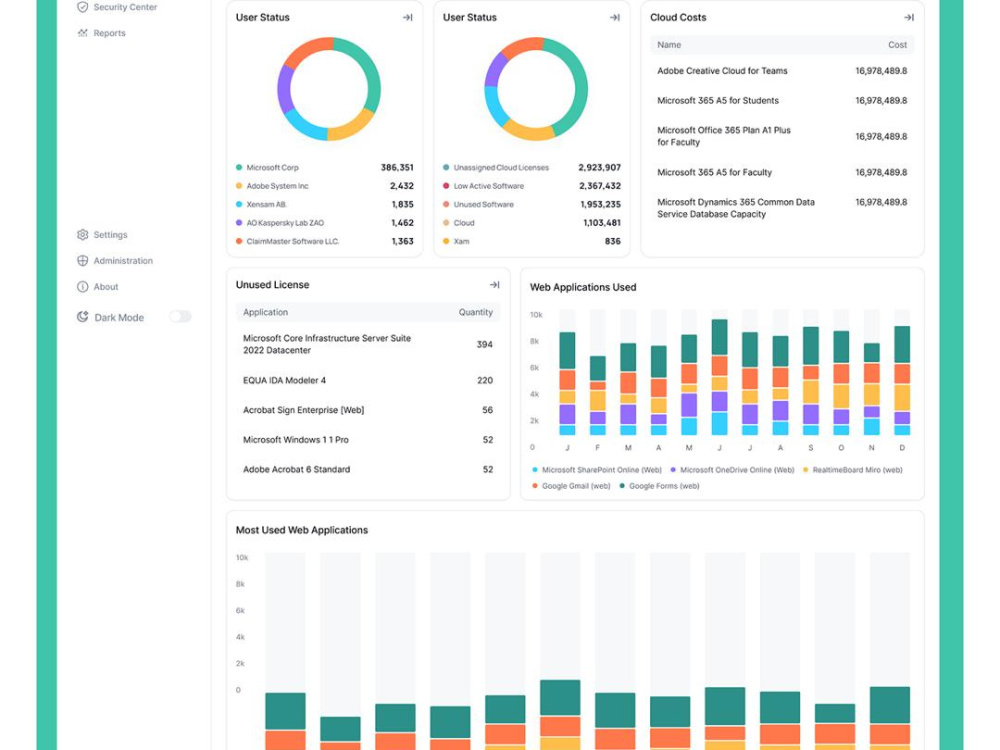Click Unused Software legend dot
This screenshot has height=750, width=1000.
446,204
